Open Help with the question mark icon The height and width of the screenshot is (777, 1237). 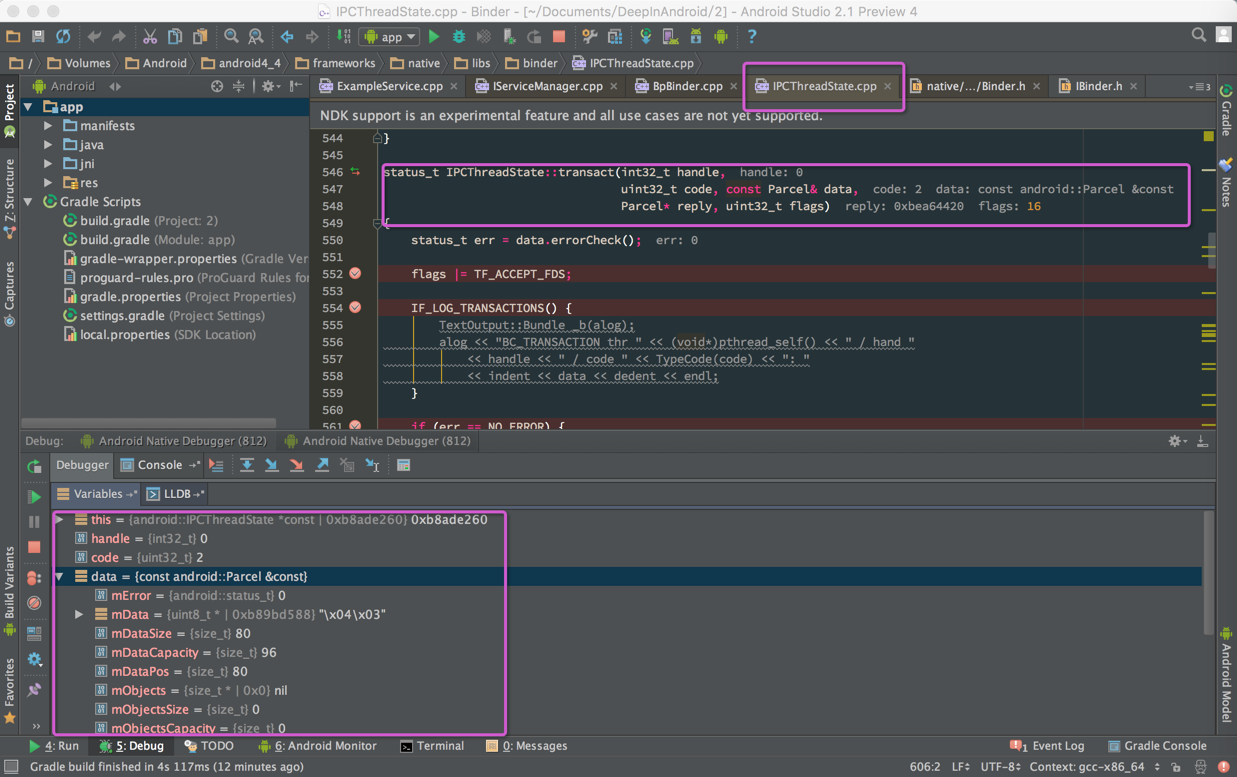point(752,37)
